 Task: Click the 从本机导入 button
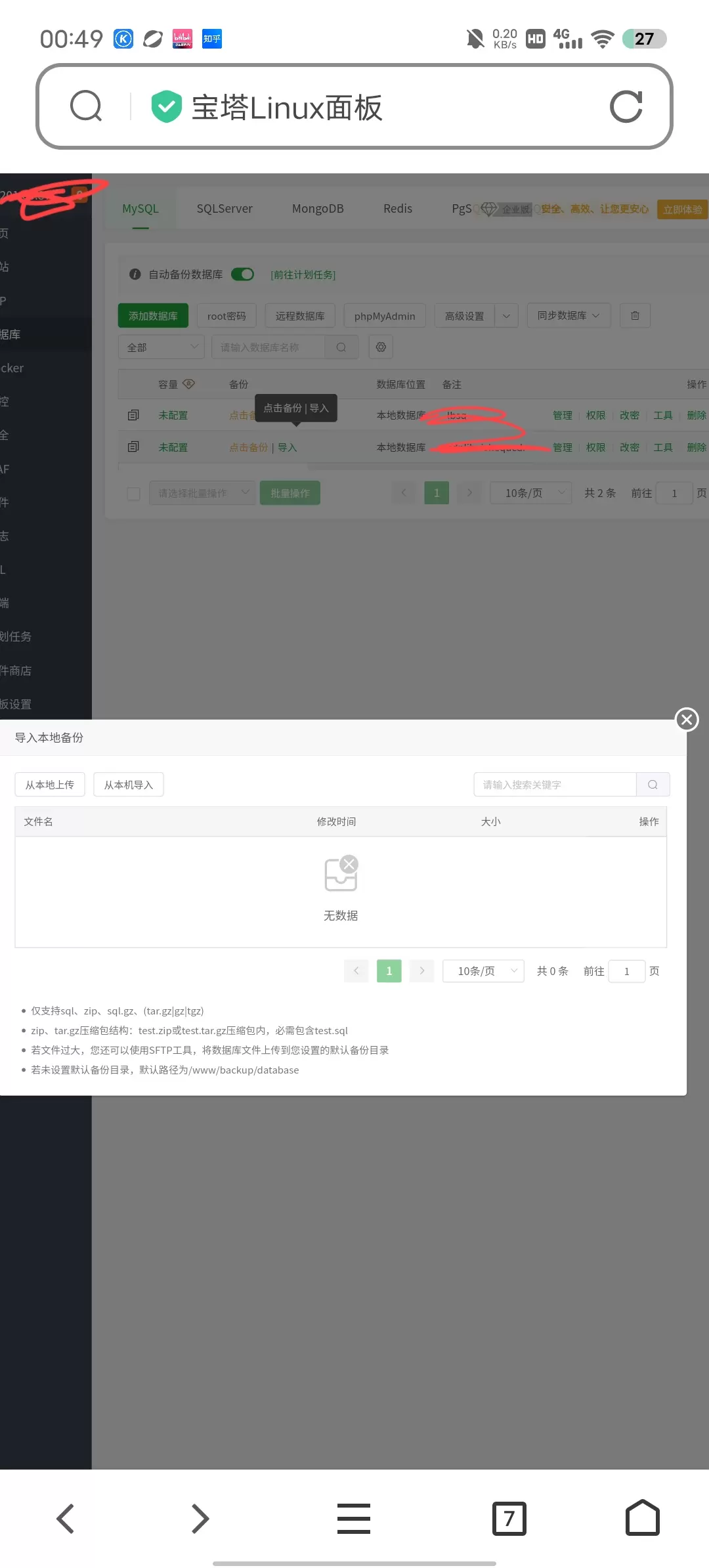pos(129,785)
